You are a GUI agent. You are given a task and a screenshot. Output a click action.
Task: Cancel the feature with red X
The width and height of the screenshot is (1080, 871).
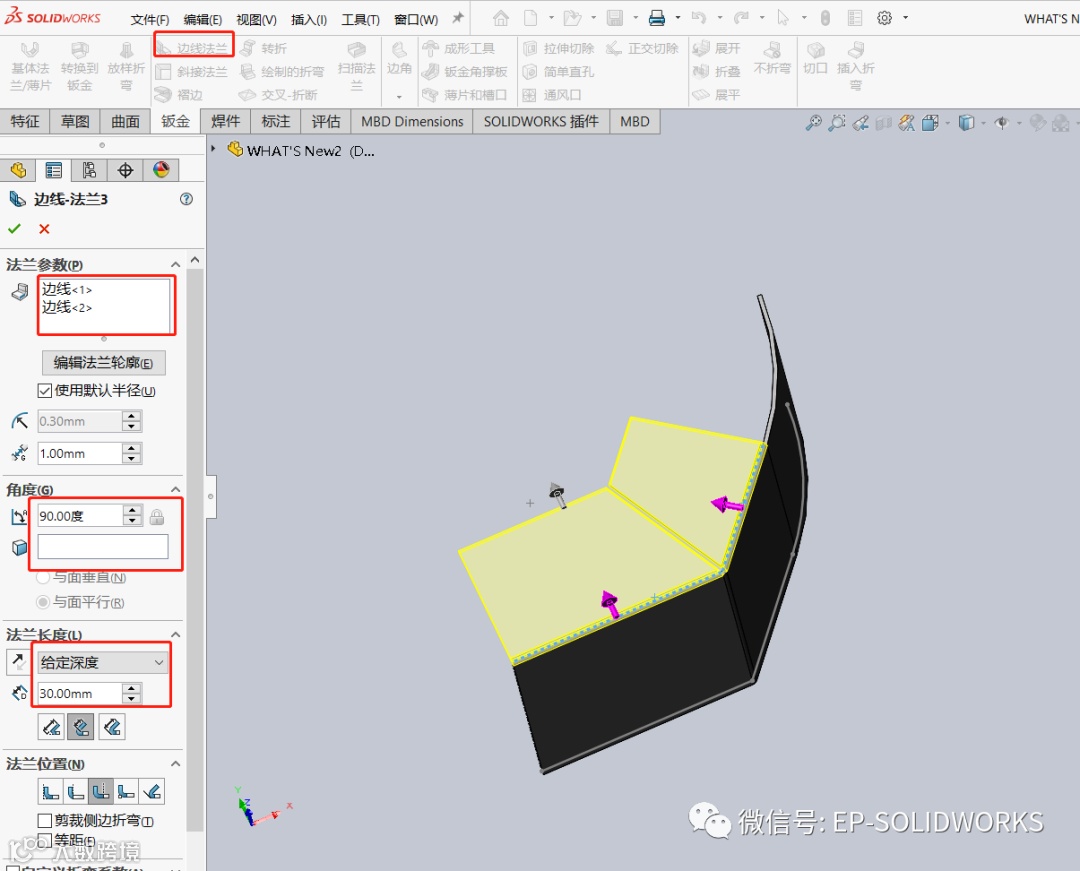(x=44, y=229)
